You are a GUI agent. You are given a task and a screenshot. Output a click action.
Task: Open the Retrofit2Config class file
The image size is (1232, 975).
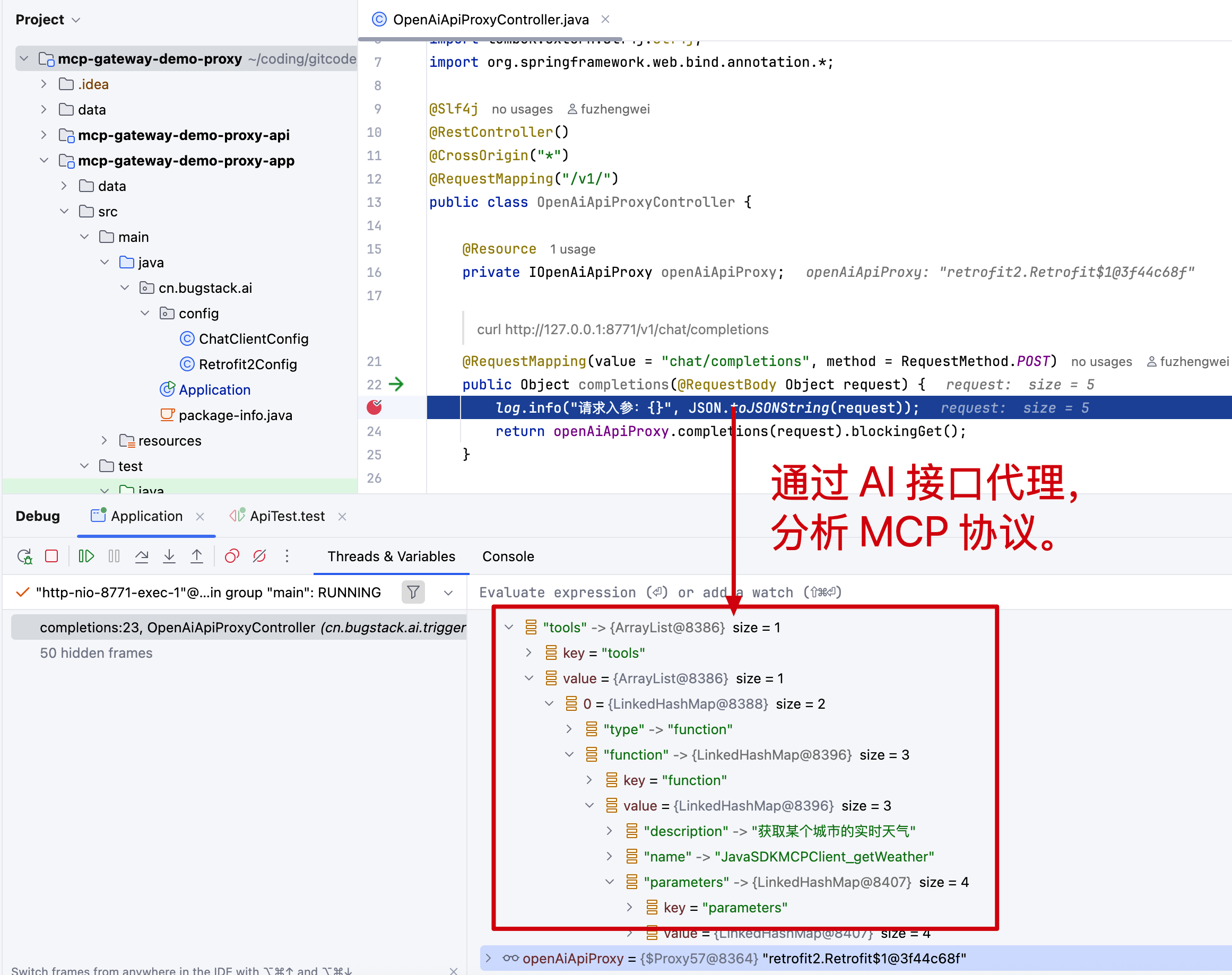pyautogui.click(x=247, y=364)
